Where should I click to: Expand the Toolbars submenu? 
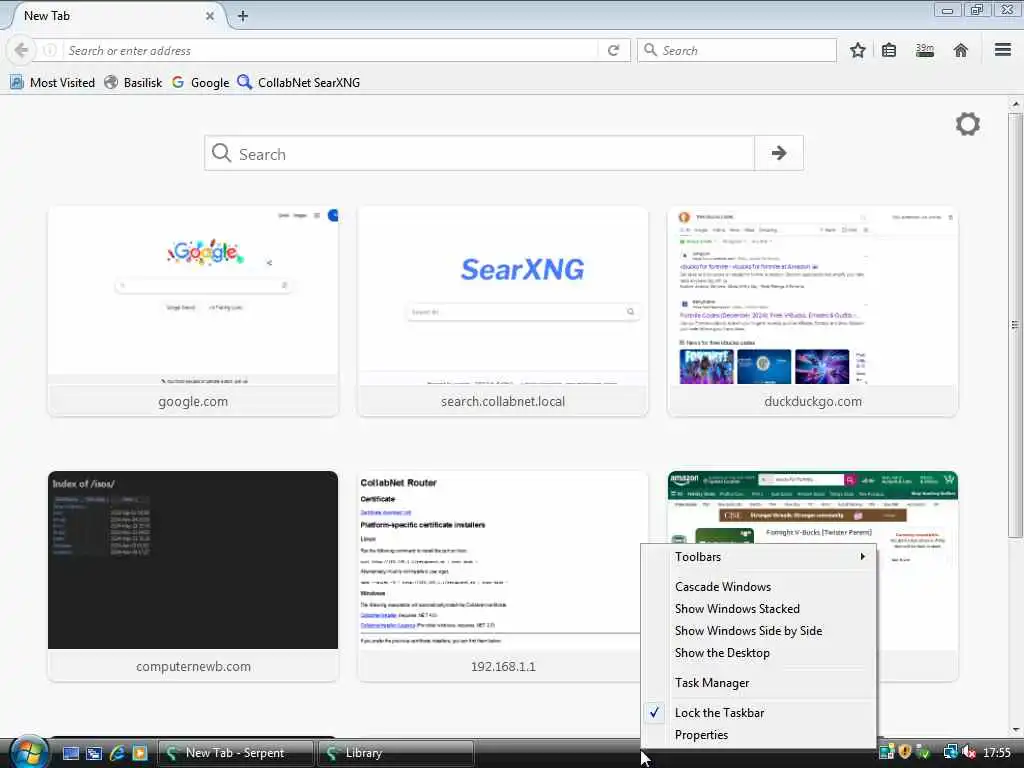click(759, 557)
